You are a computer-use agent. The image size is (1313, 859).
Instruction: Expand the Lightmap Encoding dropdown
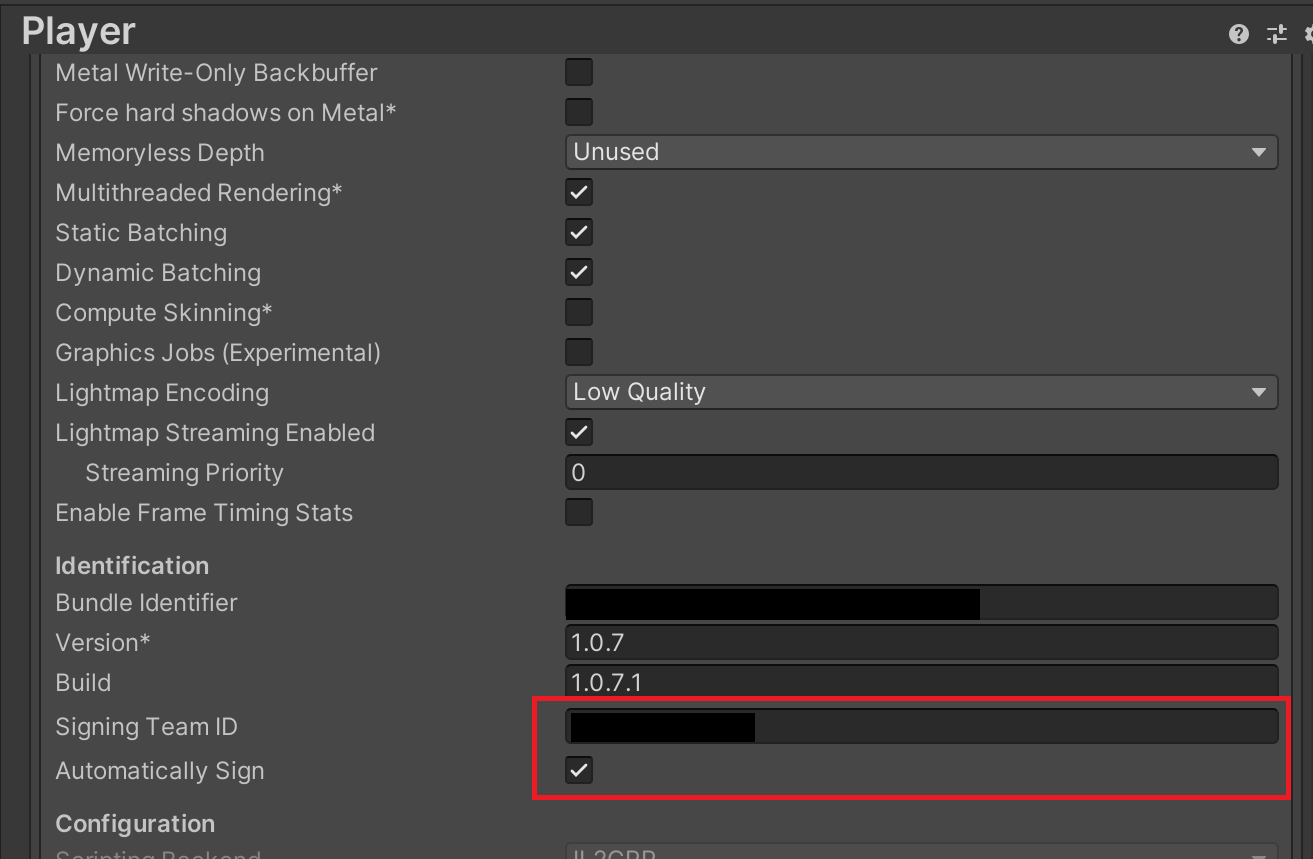click(921, 392)
